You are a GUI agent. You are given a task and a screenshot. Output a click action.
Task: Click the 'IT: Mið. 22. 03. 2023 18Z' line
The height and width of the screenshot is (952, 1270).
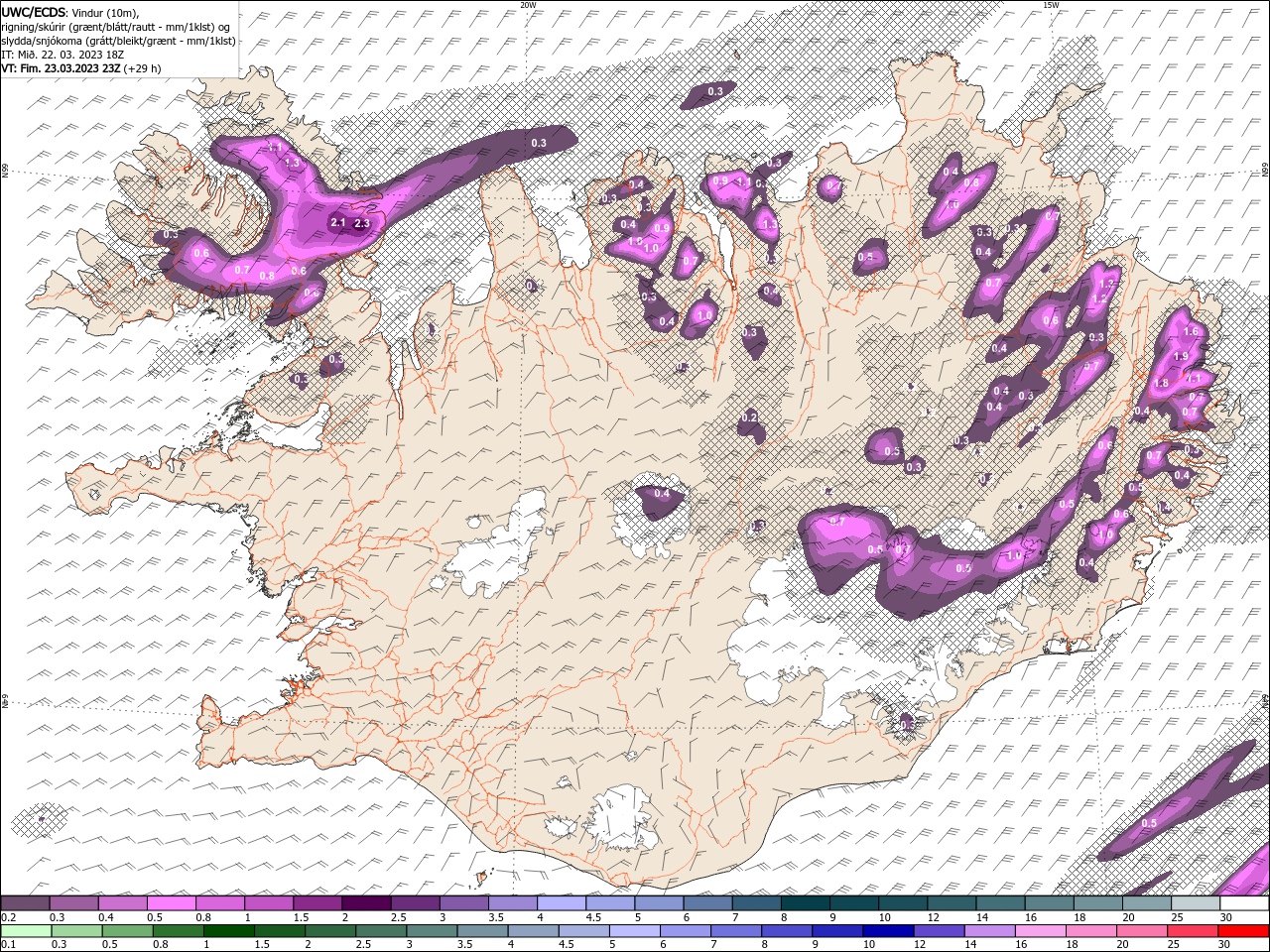63,55
